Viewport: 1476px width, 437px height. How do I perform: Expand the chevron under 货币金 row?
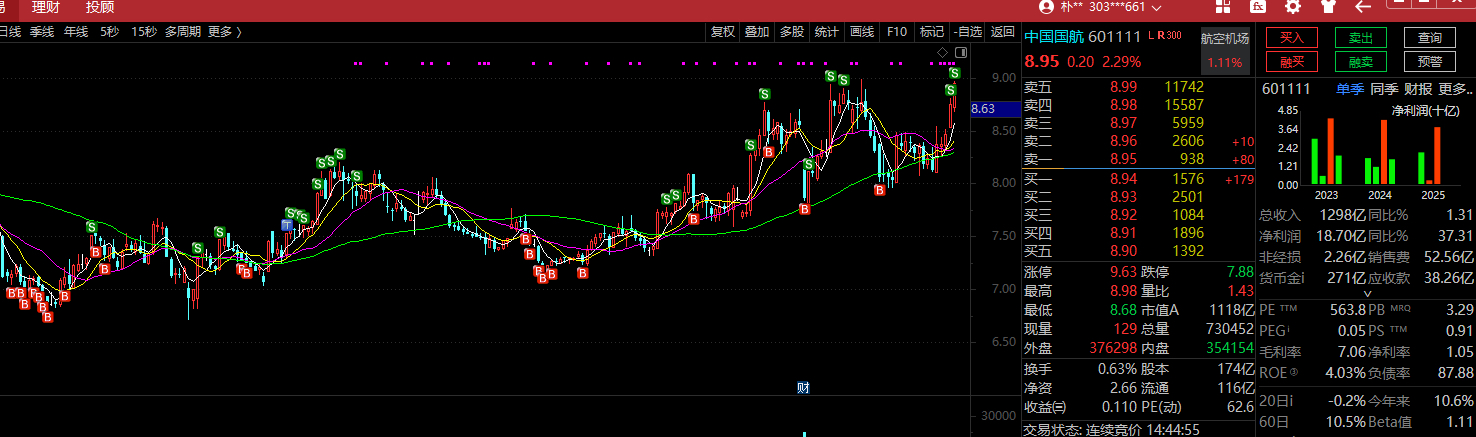coord(1368,295)
